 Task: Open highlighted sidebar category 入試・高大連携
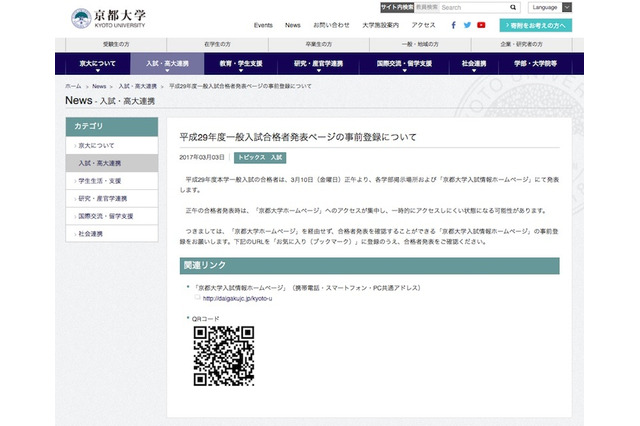pyautogui.click(x=112, y=163)
